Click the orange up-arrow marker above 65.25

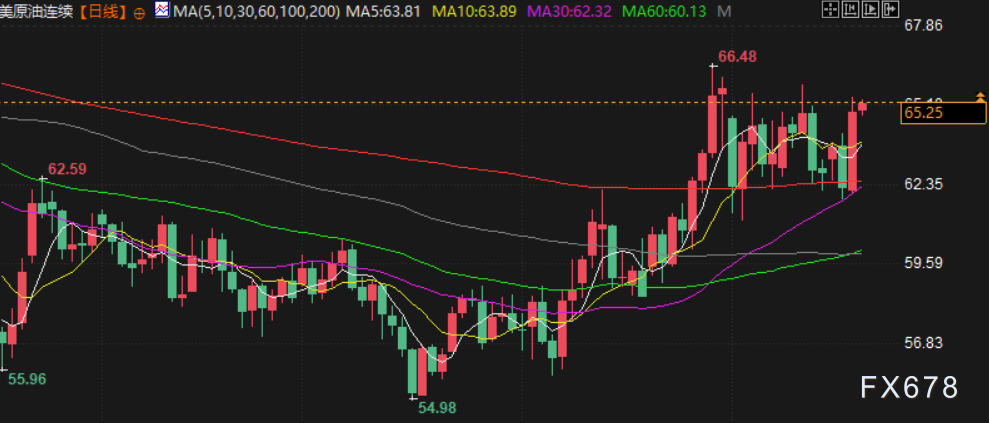980,95
